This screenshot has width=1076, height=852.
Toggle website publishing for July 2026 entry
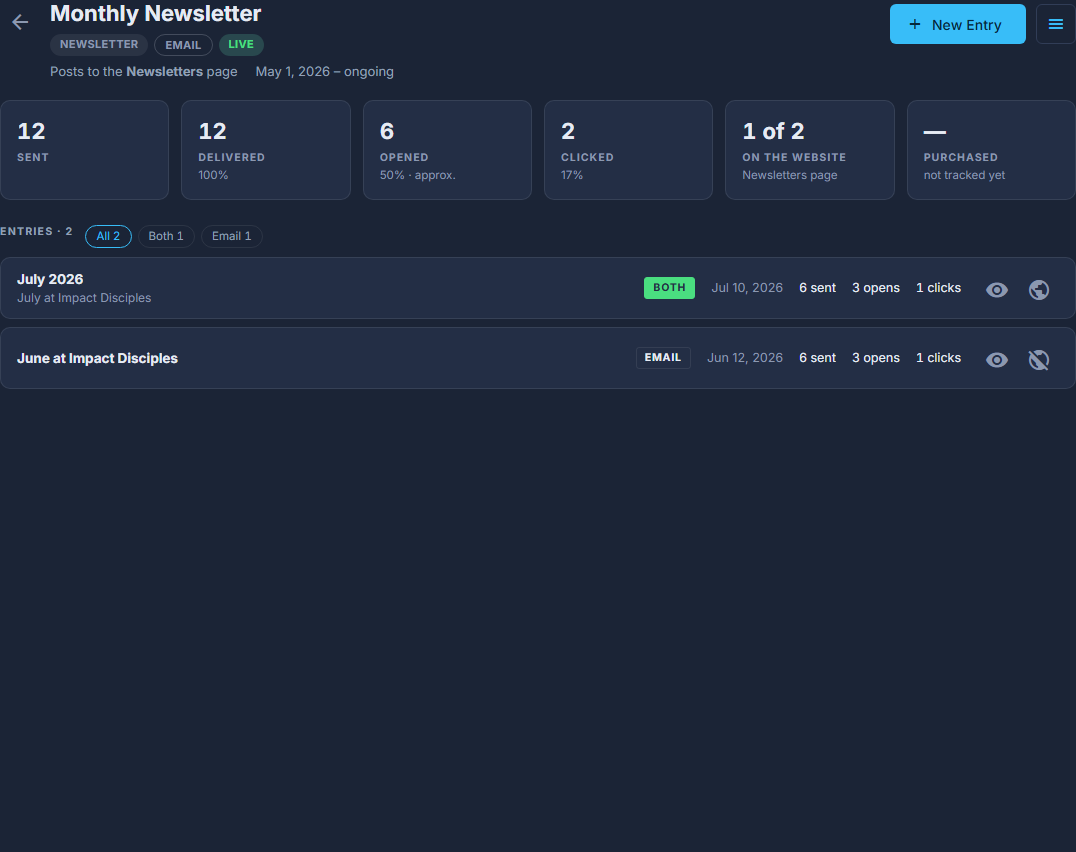[1039, 289]
